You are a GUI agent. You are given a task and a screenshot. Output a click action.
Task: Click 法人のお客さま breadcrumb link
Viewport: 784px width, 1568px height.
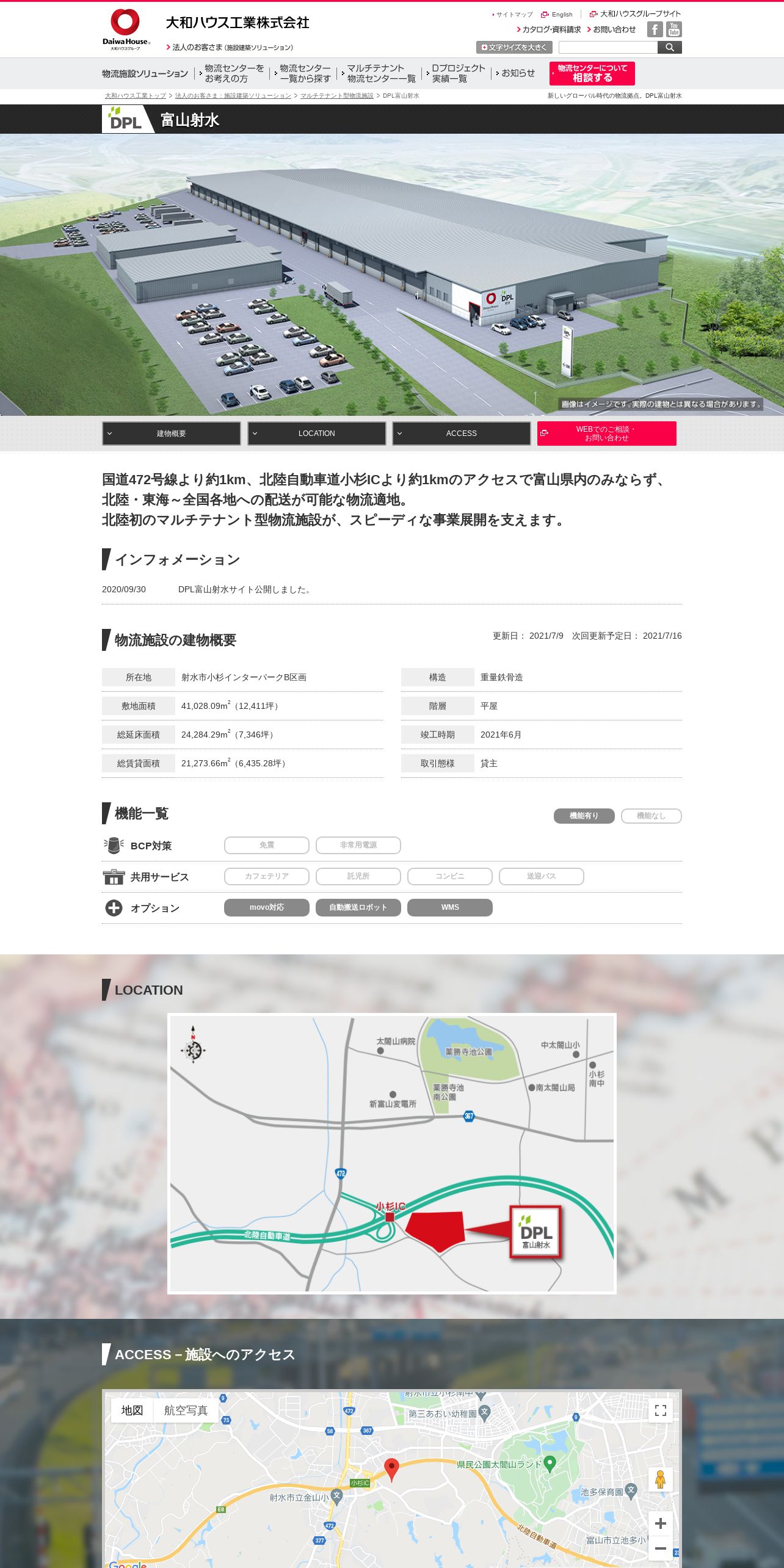tap(233, 96)
